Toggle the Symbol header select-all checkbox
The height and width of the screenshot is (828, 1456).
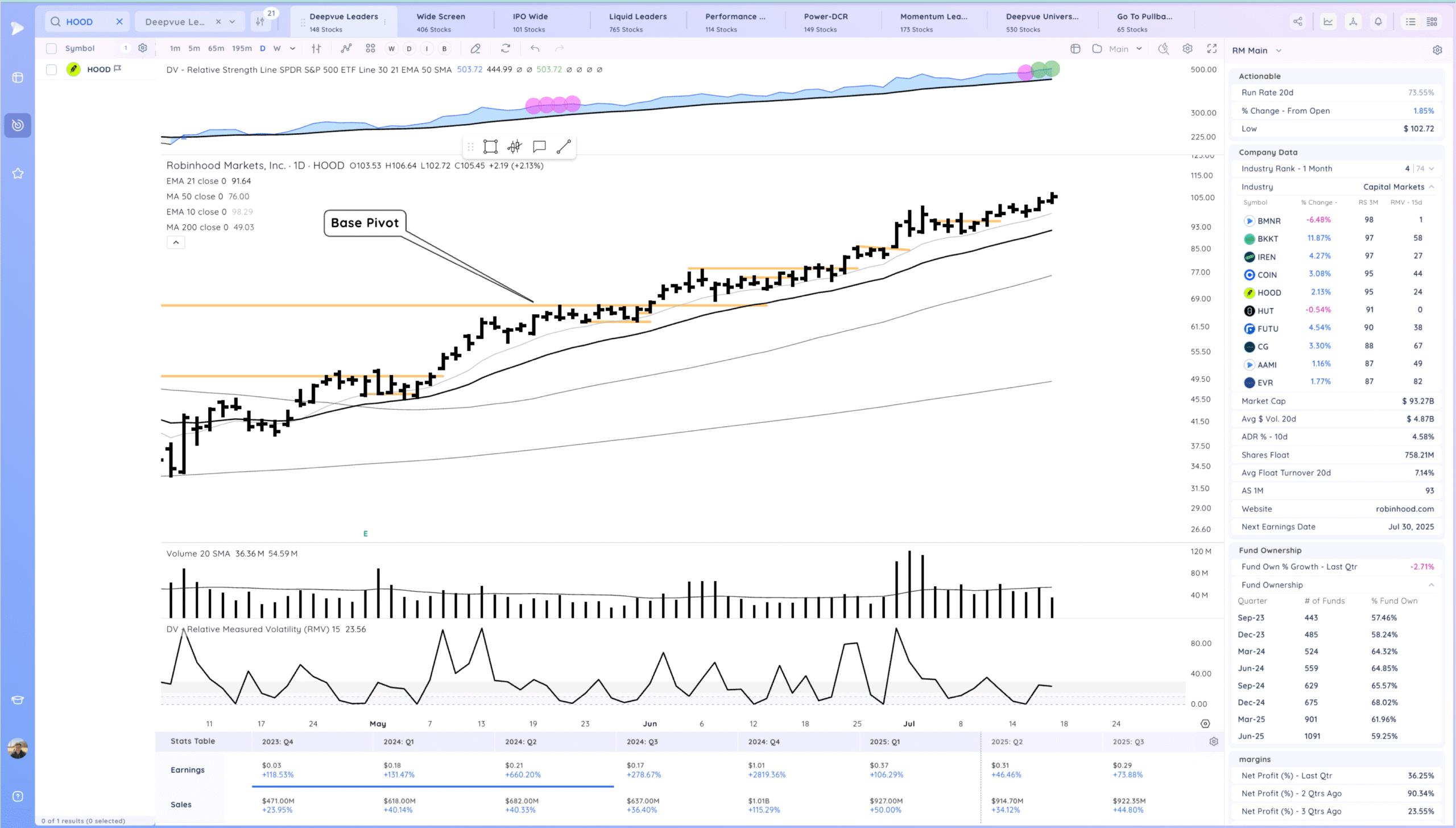(51, 48)
